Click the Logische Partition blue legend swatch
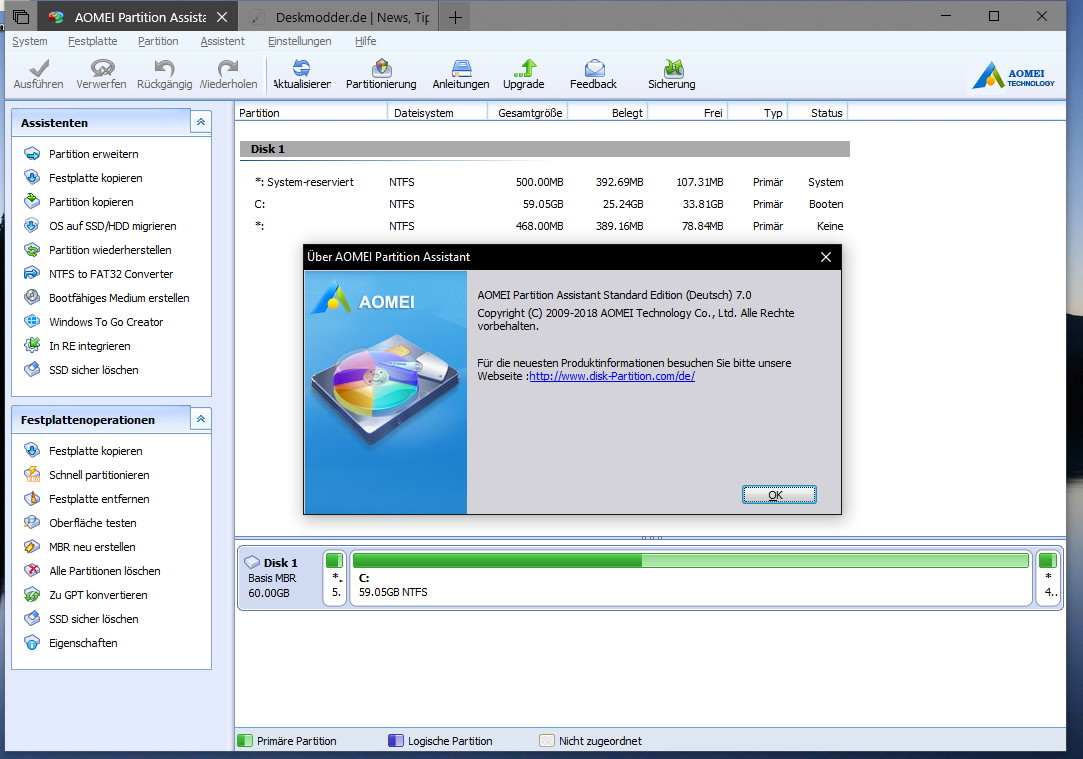The width and height of the screenshot is (1083, 759). (396, 741)
